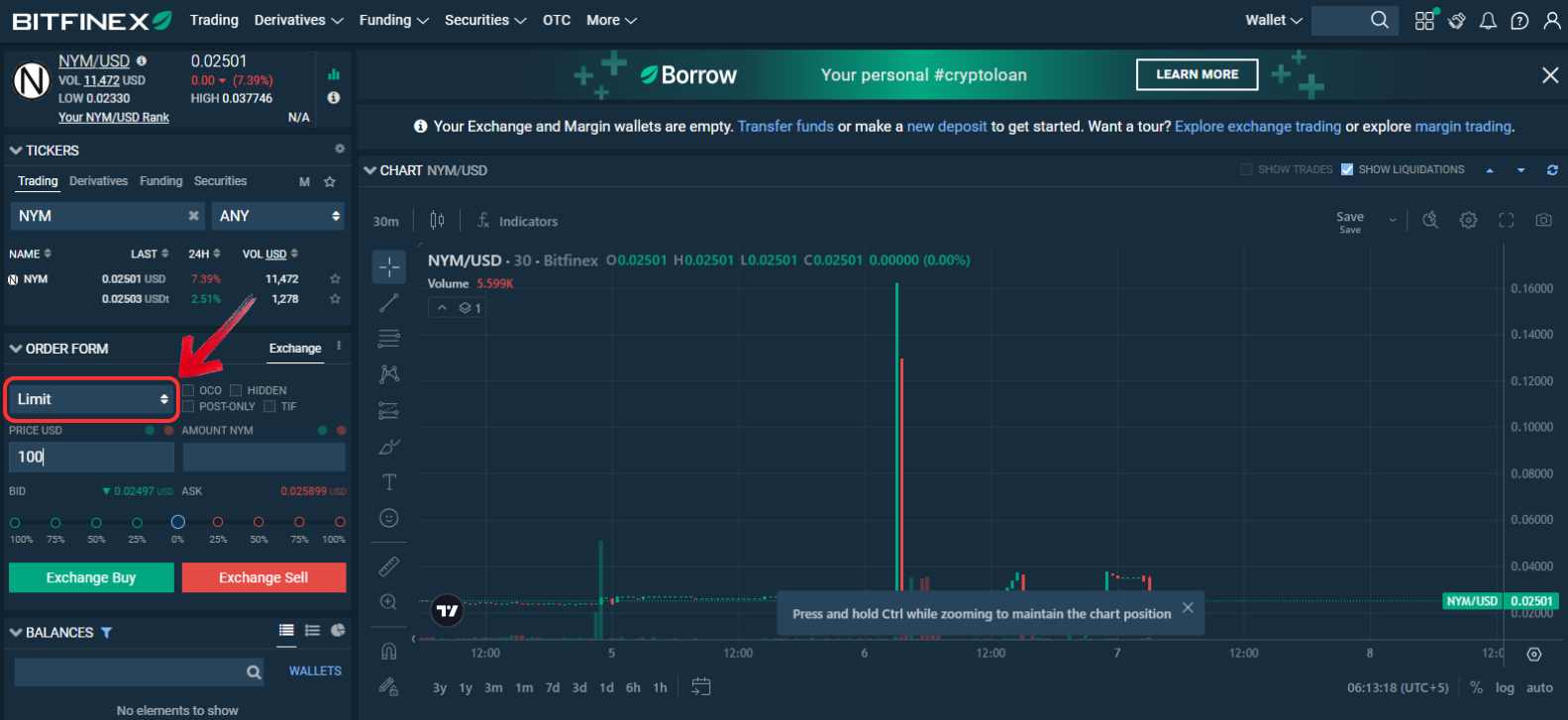Click the handshake icon in header
Screen dimensions: 1568x720
click(1456, 21)
